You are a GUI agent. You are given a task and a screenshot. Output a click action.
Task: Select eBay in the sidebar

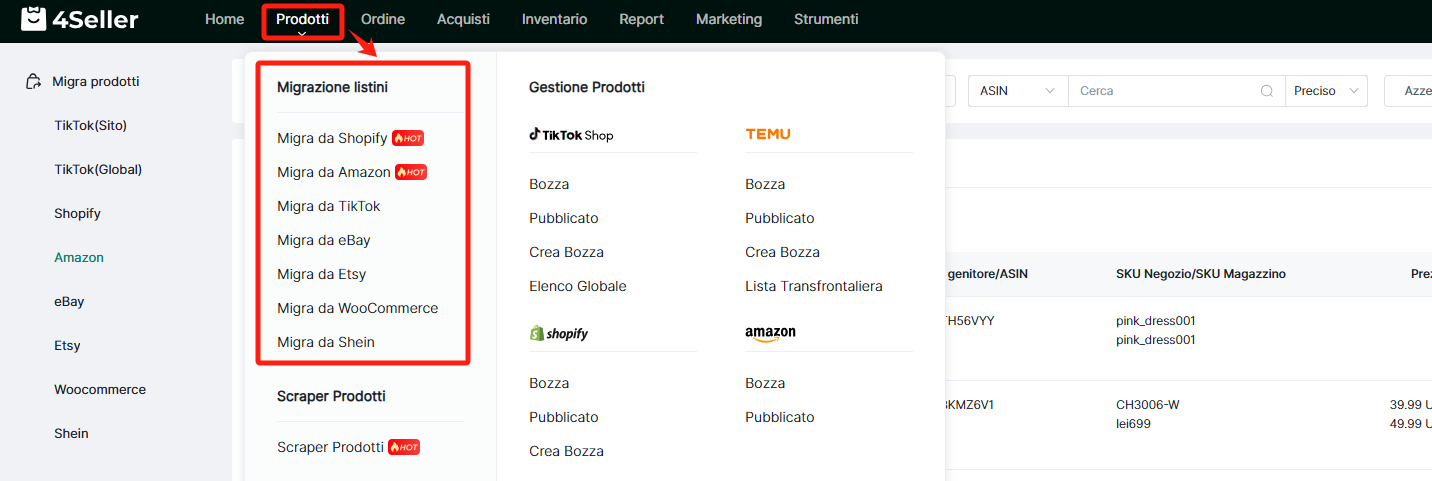(69, 301)
